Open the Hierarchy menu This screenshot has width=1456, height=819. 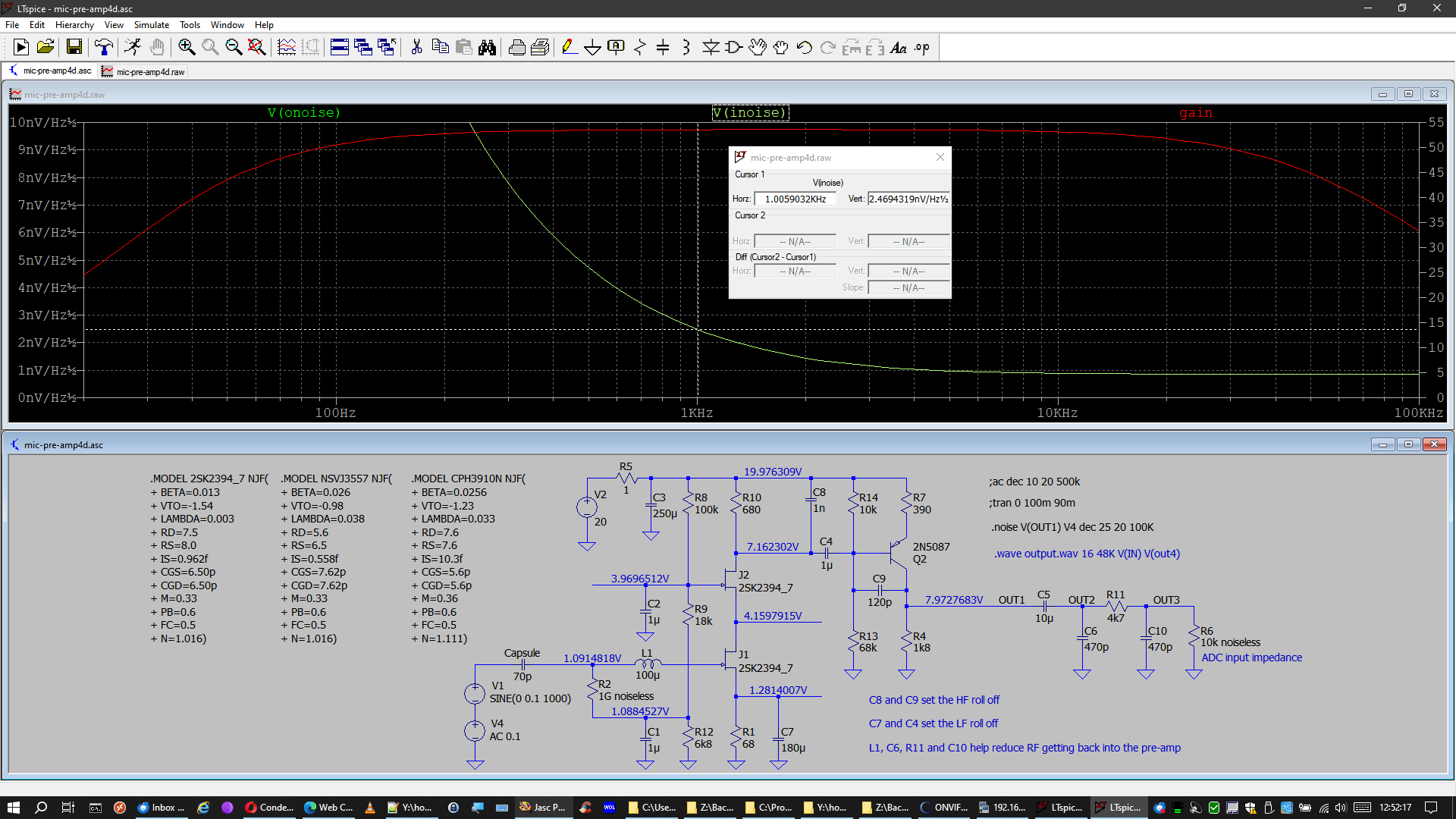pos(74,25)
